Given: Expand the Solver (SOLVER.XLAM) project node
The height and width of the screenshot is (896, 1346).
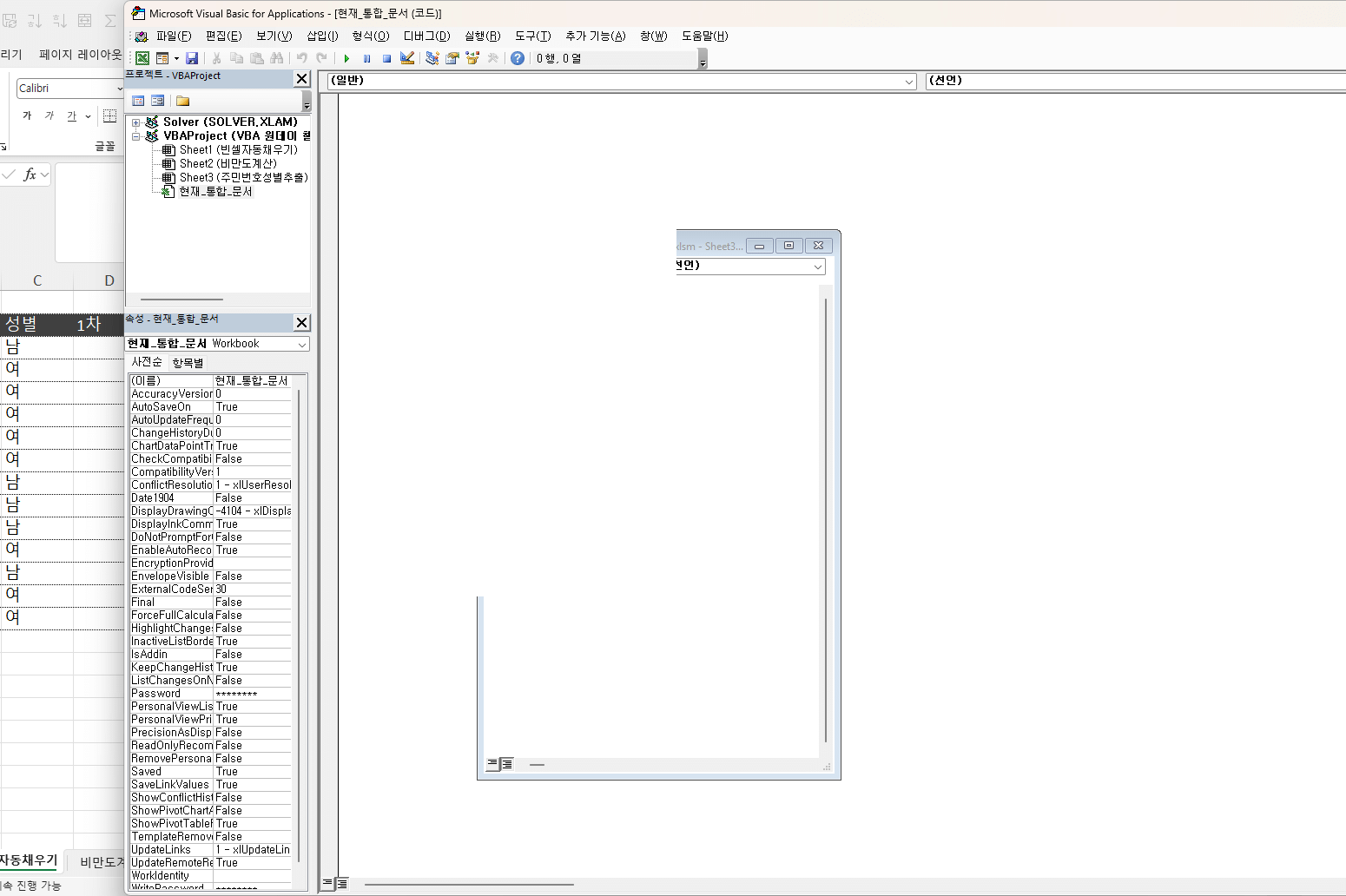Looking at the screenshot, I should coord(135,122).
